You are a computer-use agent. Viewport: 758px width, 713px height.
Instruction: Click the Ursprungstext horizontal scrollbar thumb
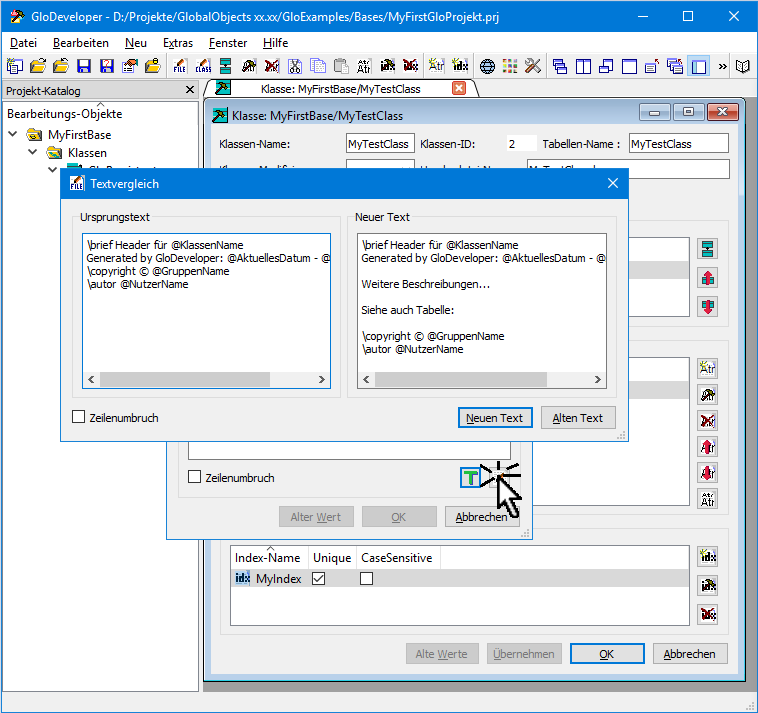[185, 379]
